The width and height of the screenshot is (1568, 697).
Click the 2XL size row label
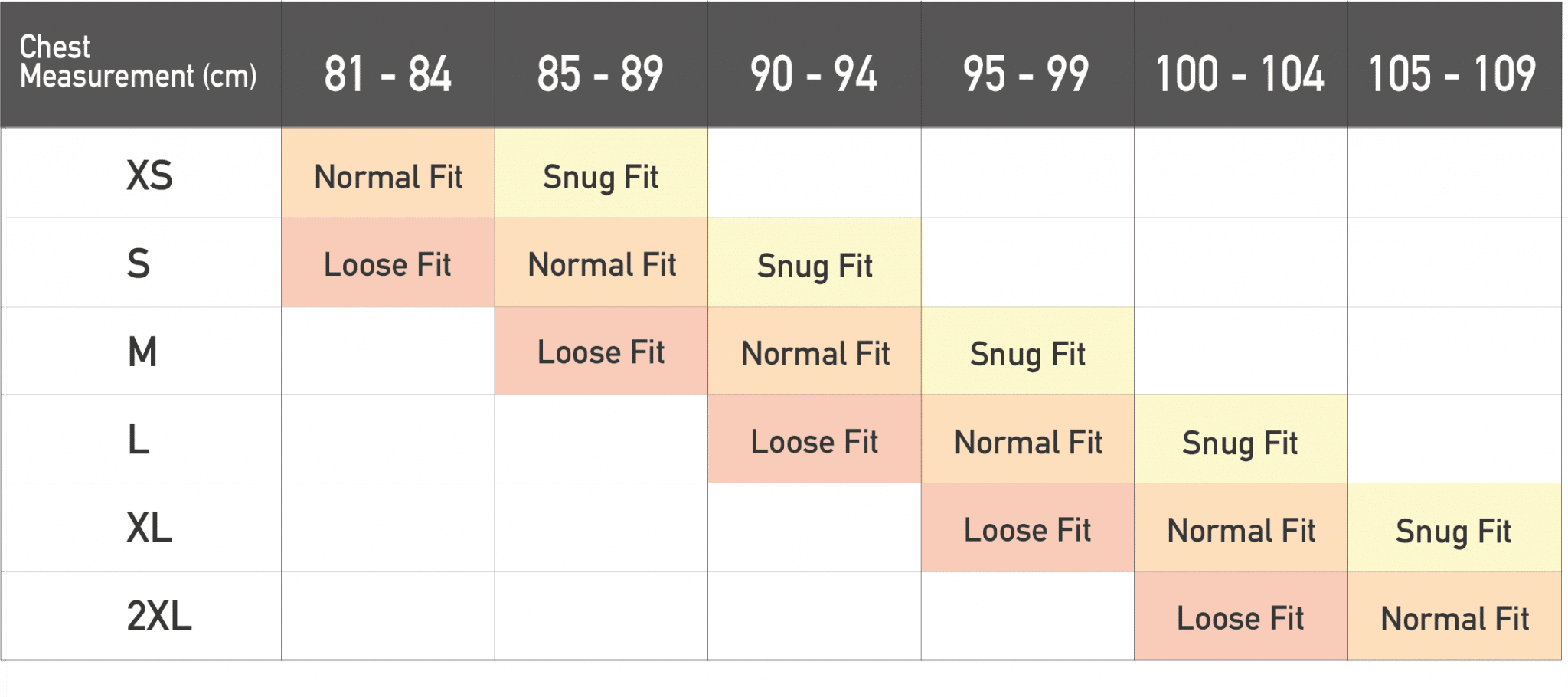click(x=159, y=616)
